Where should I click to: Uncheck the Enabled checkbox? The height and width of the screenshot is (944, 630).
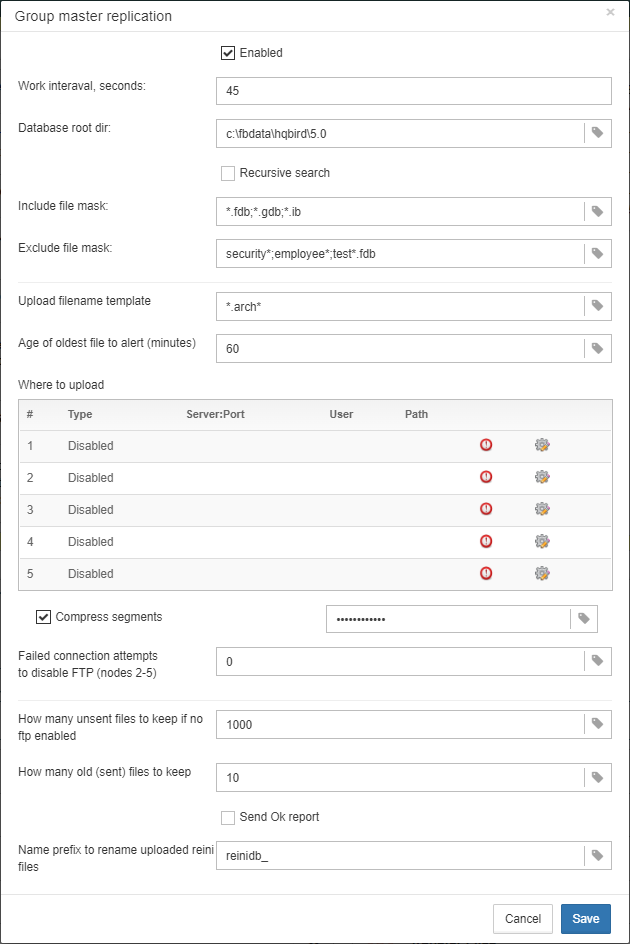coord(228,53)
